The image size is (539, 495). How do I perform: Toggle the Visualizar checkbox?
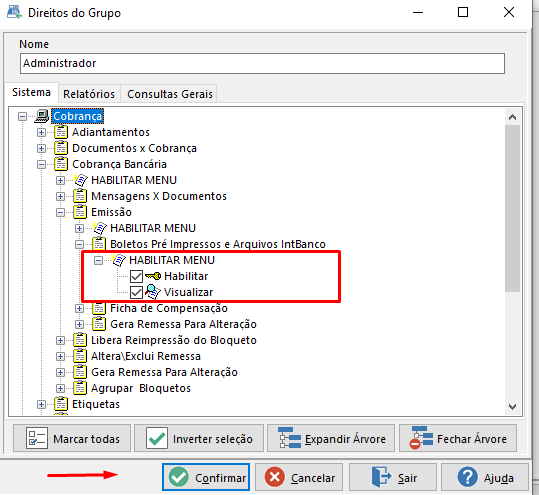pos(136,292)
